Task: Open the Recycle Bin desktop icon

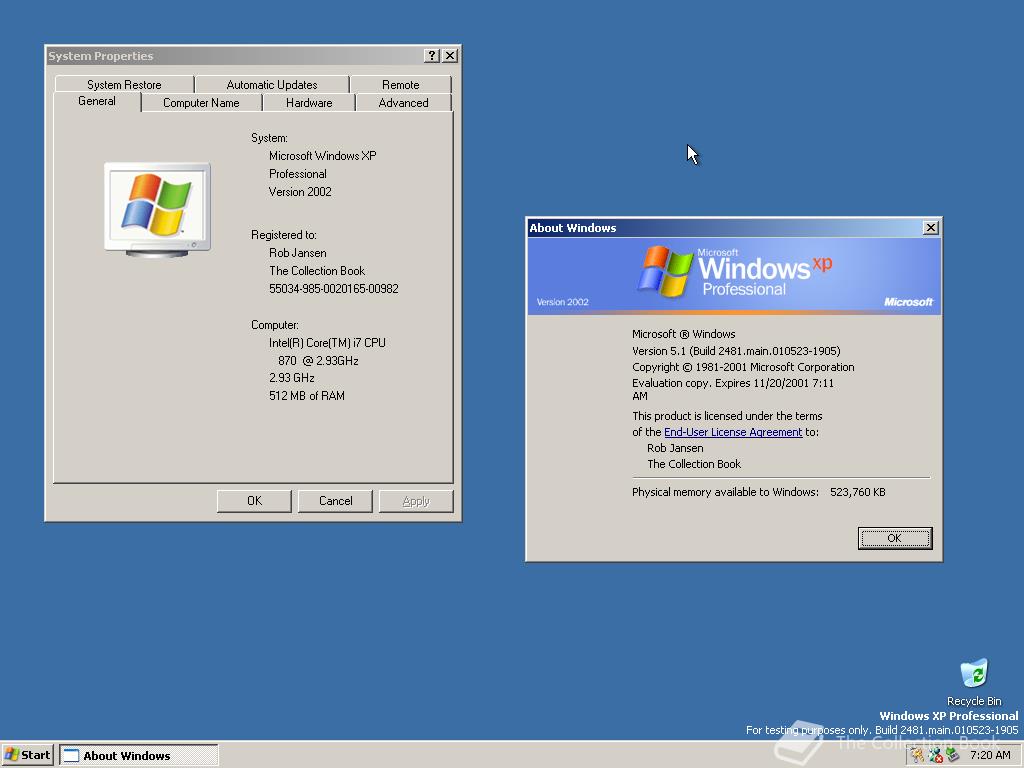Action: tap(974, 682)
